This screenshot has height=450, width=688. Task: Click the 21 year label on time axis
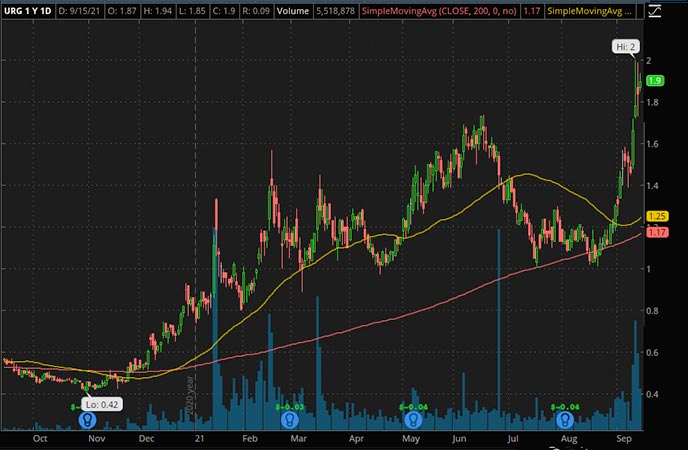point(200,439)
